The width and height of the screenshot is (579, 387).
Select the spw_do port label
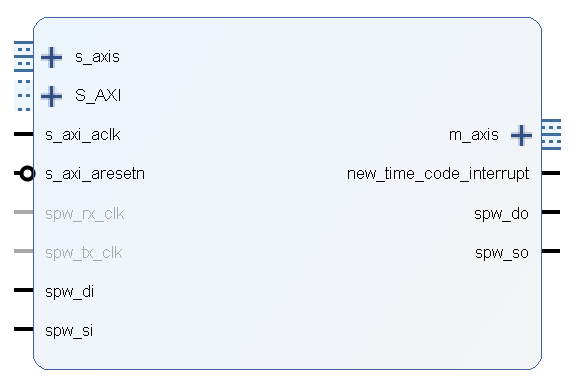coord(501,214)
